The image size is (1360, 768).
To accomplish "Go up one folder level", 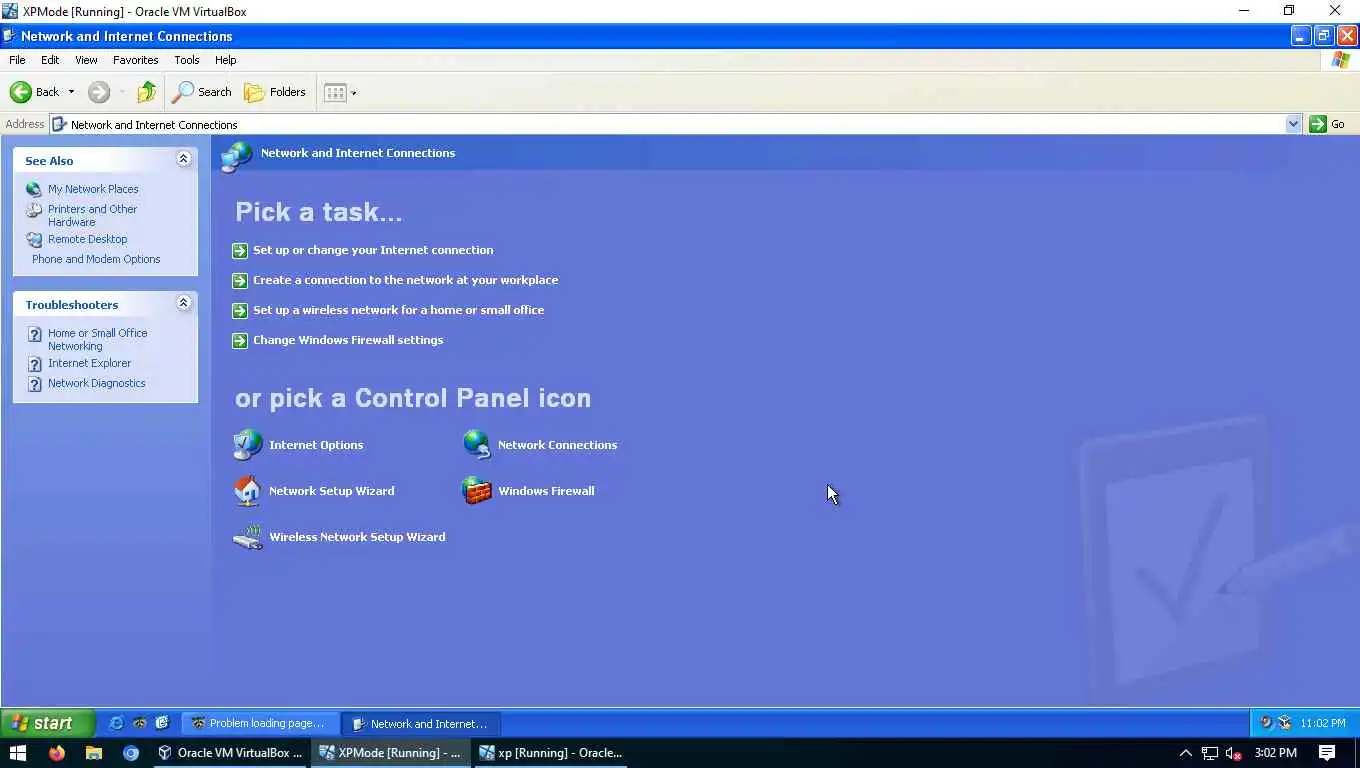I will (147, 92).
